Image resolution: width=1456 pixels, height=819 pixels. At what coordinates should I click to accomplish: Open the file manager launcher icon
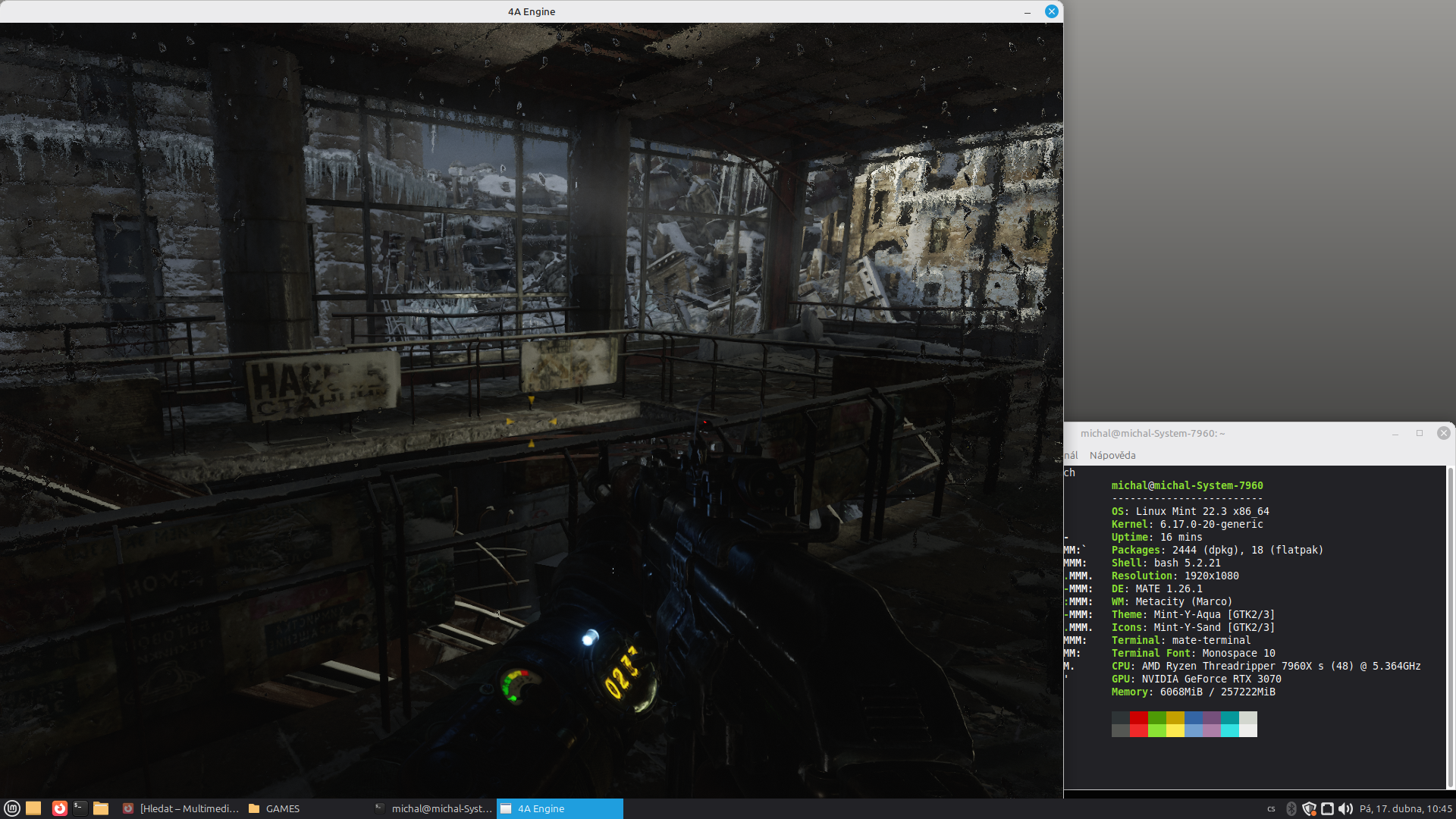click(x=101, y=808)
